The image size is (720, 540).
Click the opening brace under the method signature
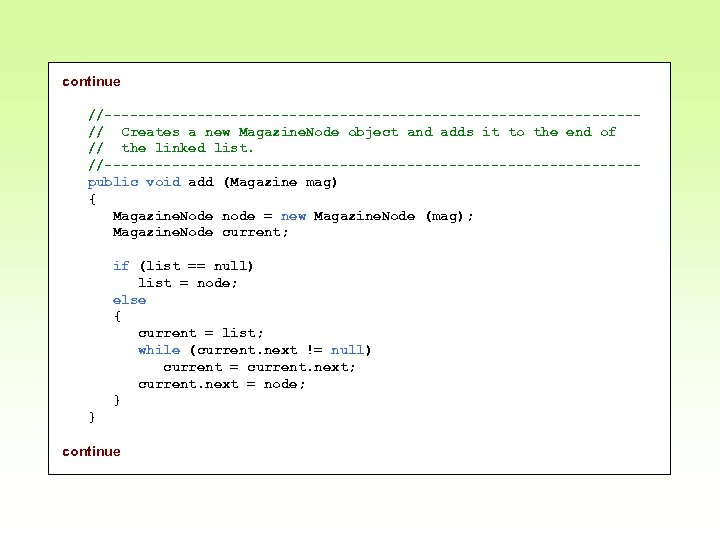[x=92, y=199]
